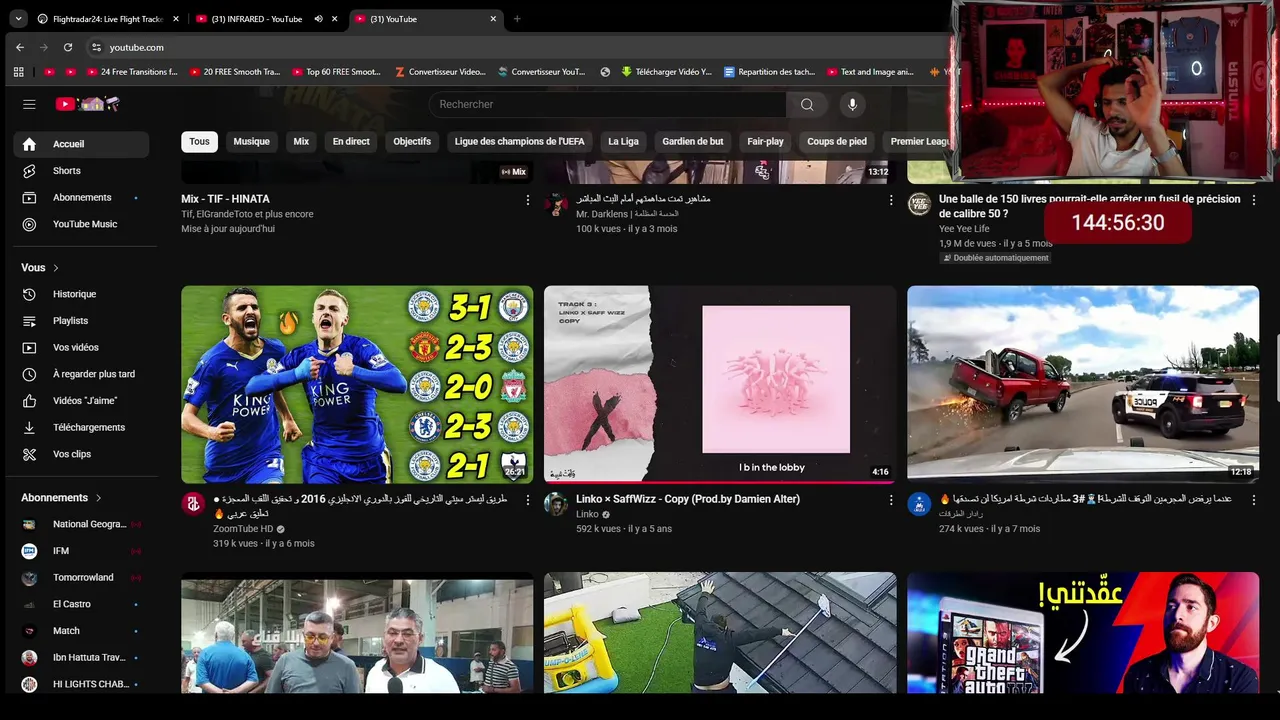This screenshot has height=720, width=1280.
Task: Close the Flightradar24 tab
Action: pos(176,19)
